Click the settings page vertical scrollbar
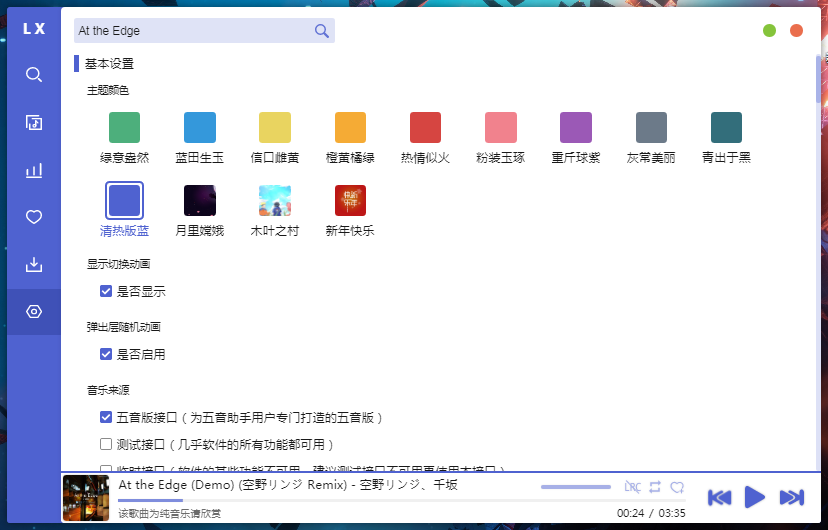828x530 pixels. tap(819, 79)
